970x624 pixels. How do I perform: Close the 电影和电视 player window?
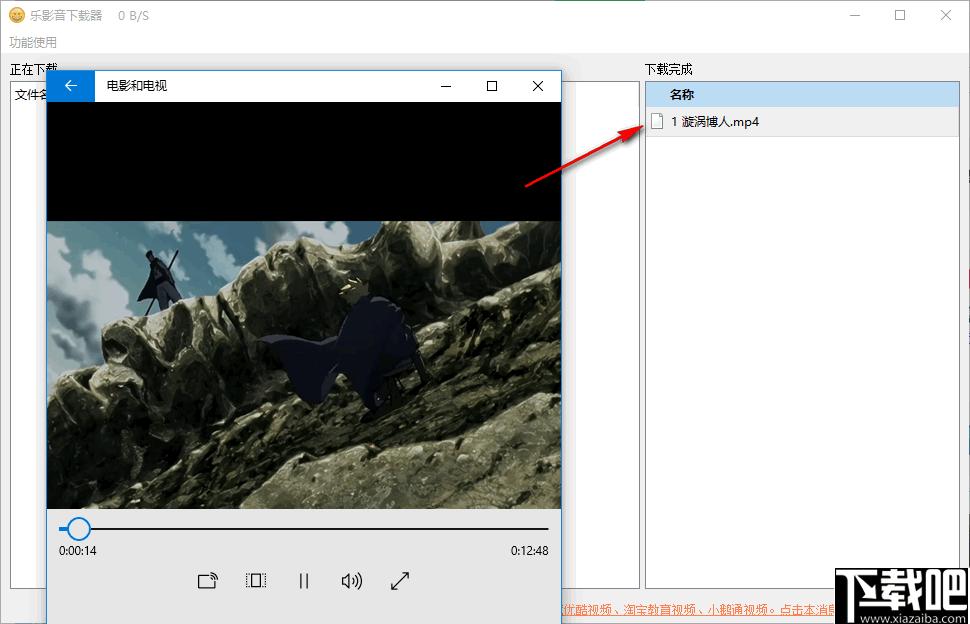click(x=538, y=86)
